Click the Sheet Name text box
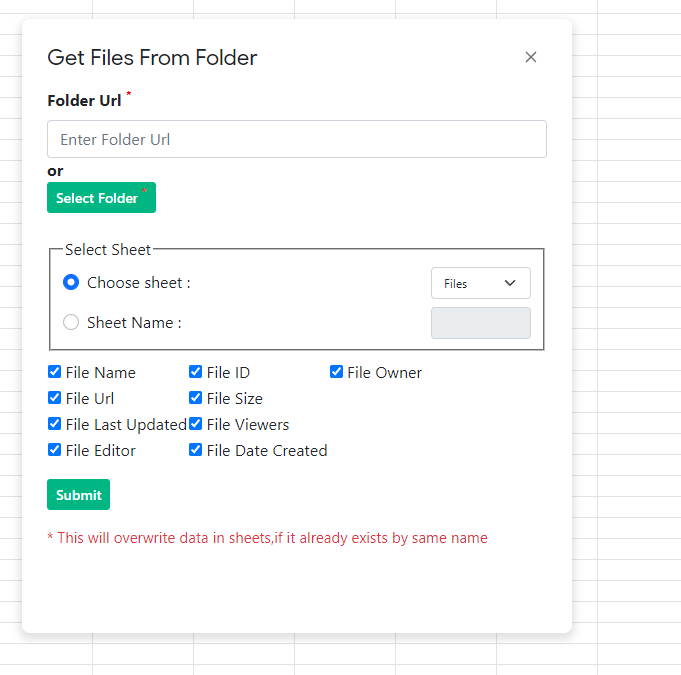This screenshot has height=675, width=681. tap(480, 323)
